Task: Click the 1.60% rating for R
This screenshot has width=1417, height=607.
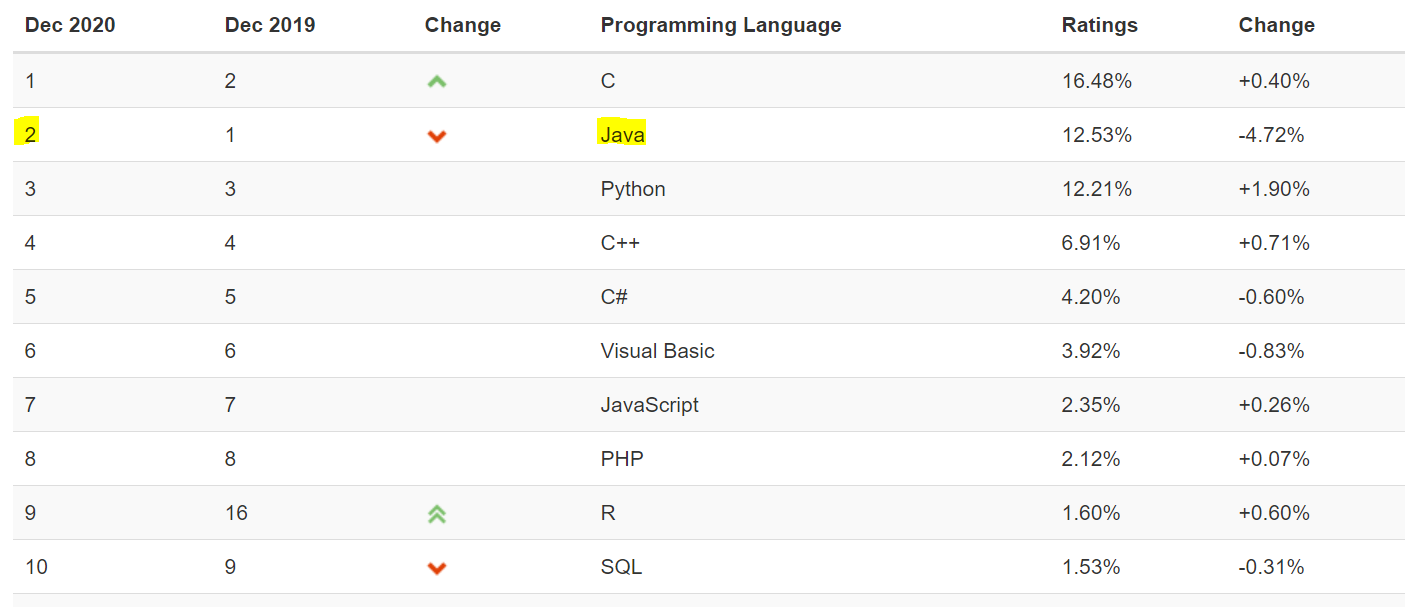Action: pos(1091,513)
